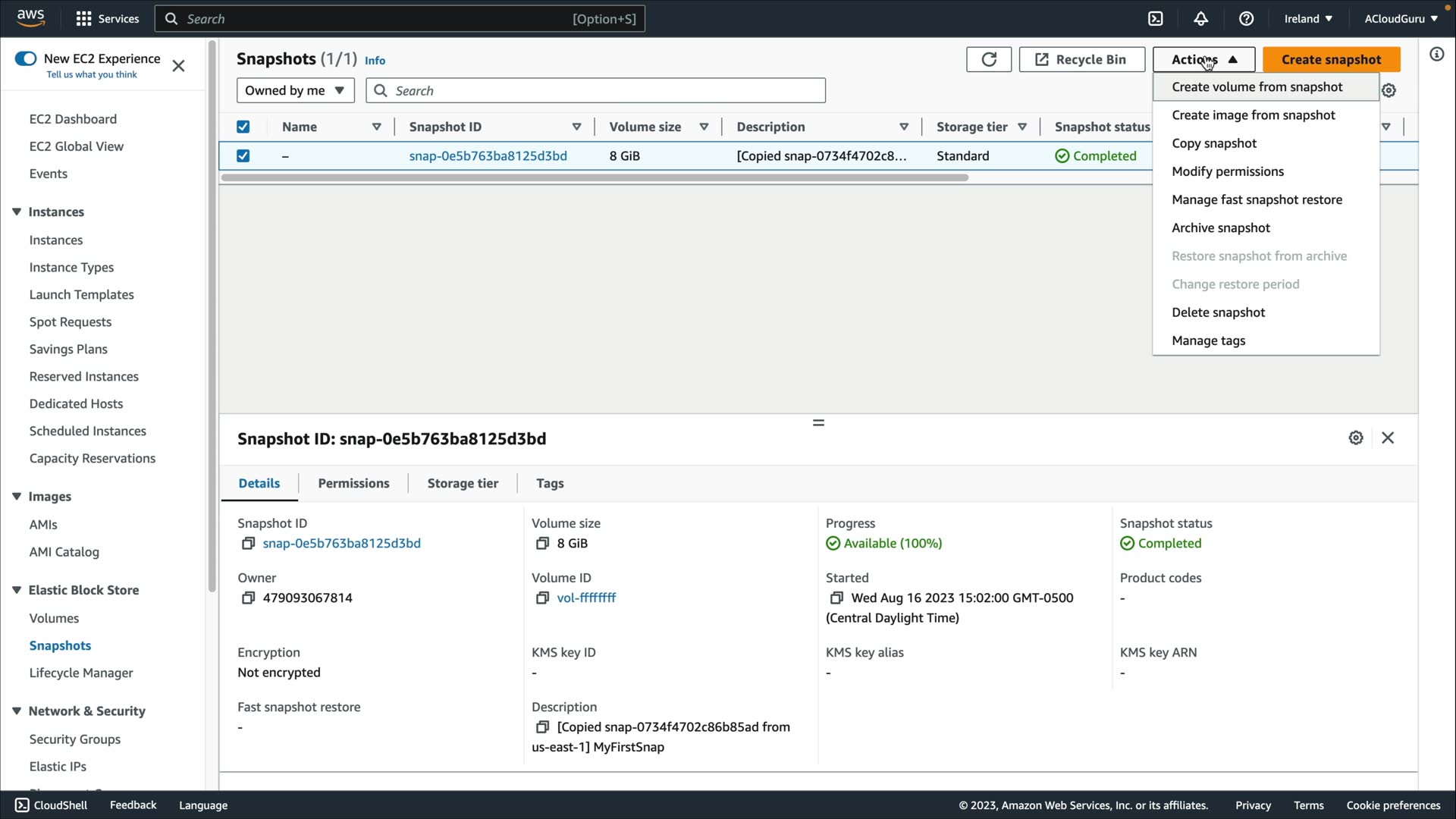Copy the Started timestamp icon
Screen dimensions: 1456x819
click(x=836, y=598)
